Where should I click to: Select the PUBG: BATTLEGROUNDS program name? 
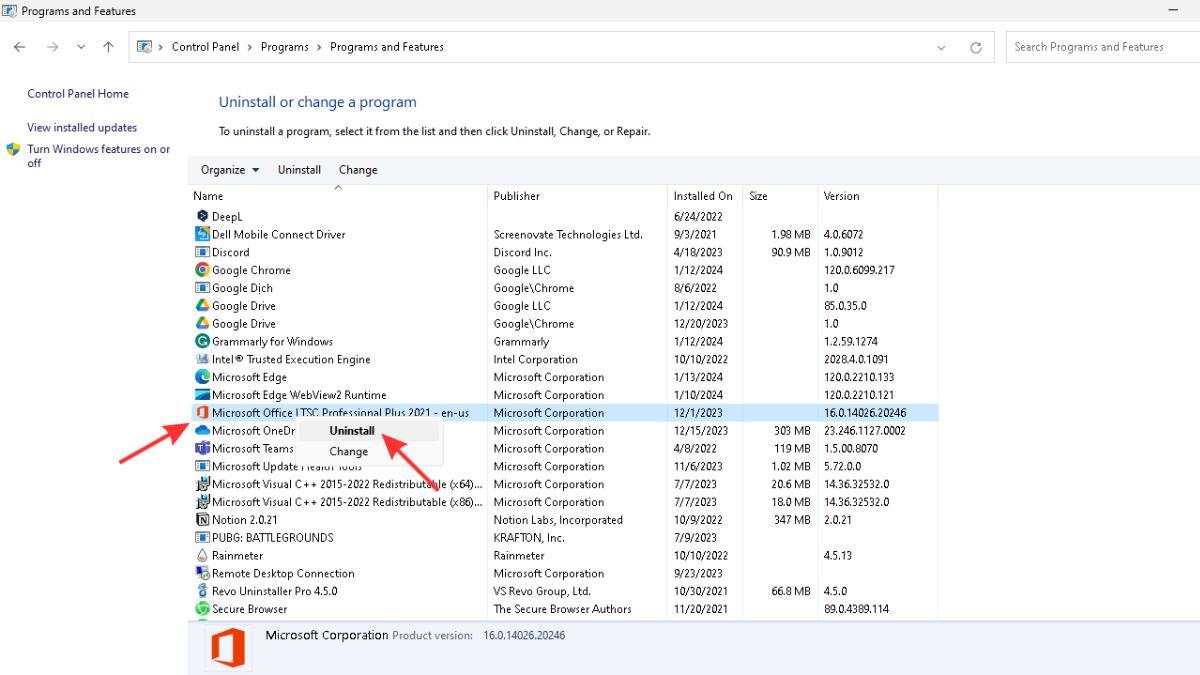(272, 538)
